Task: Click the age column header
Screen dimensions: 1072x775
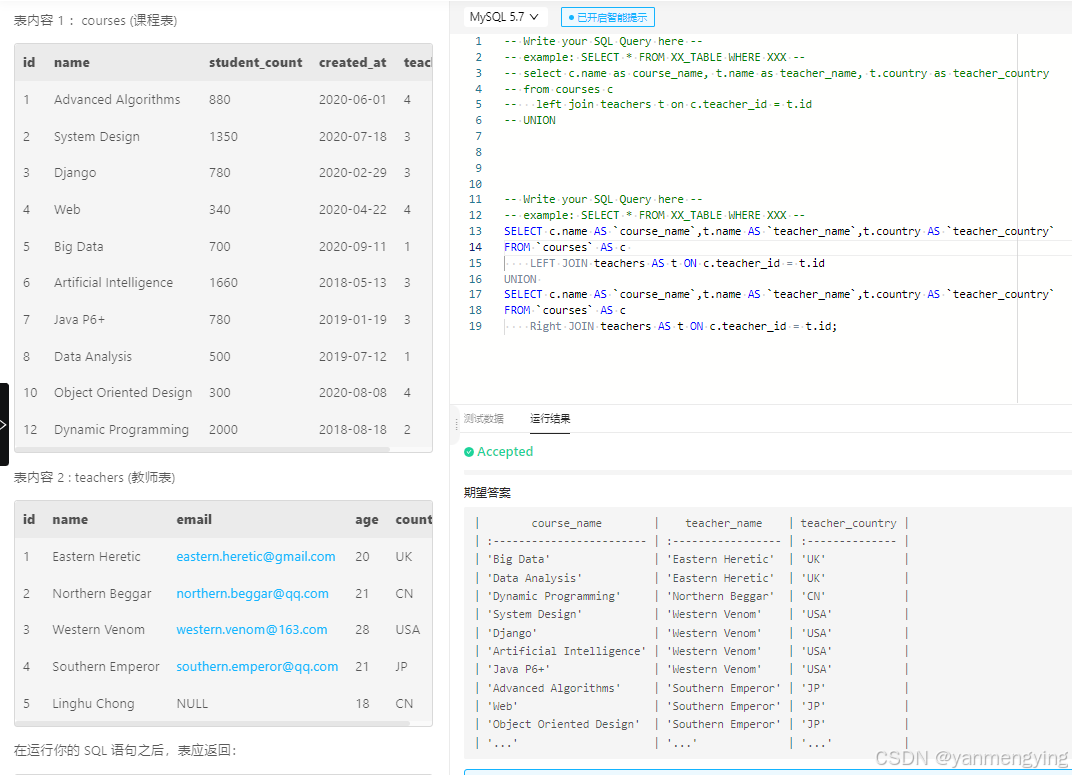Action: click(x=366, y=519)
